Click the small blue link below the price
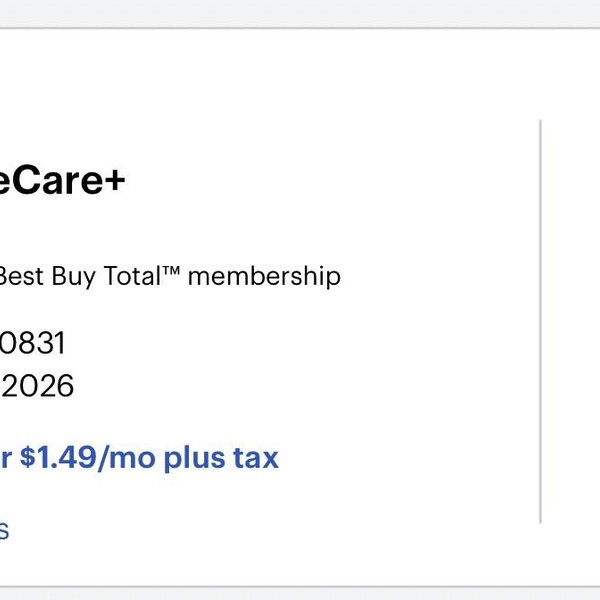The height and width of the screenshot is (600, 600). point(4,530)
